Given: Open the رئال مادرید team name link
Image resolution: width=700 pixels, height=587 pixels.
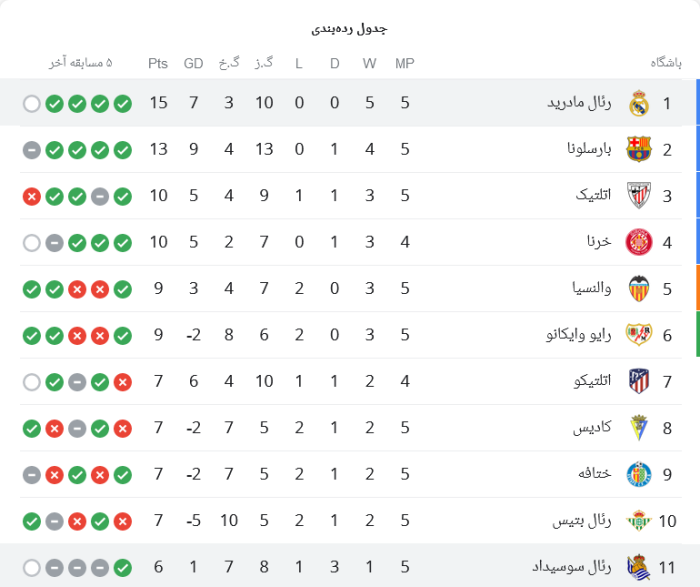Looking at the screenshot, I should pyautogui.click(x=579, y=103).
